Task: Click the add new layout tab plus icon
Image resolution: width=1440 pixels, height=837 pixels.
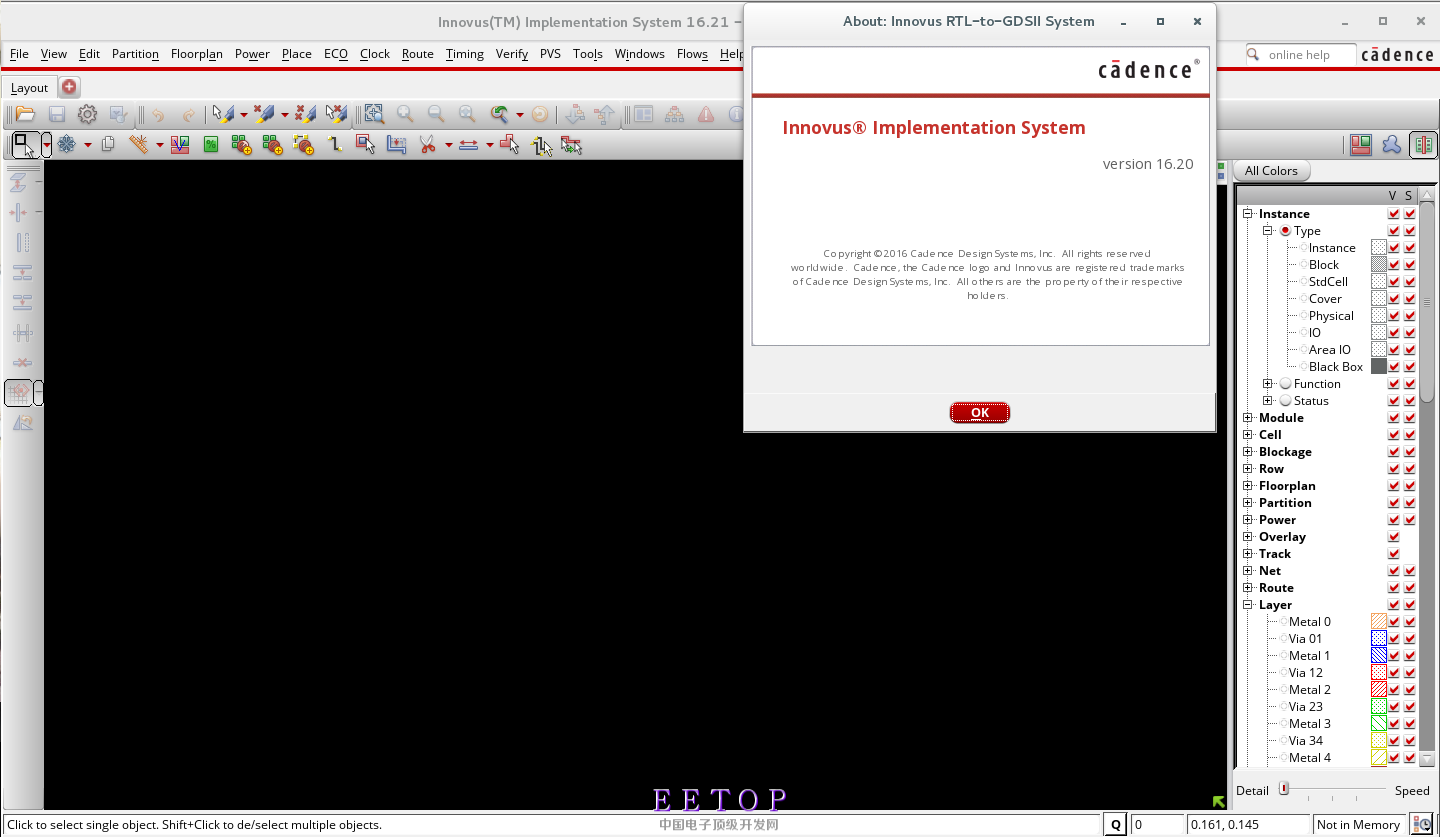Action: coord(69,87)
